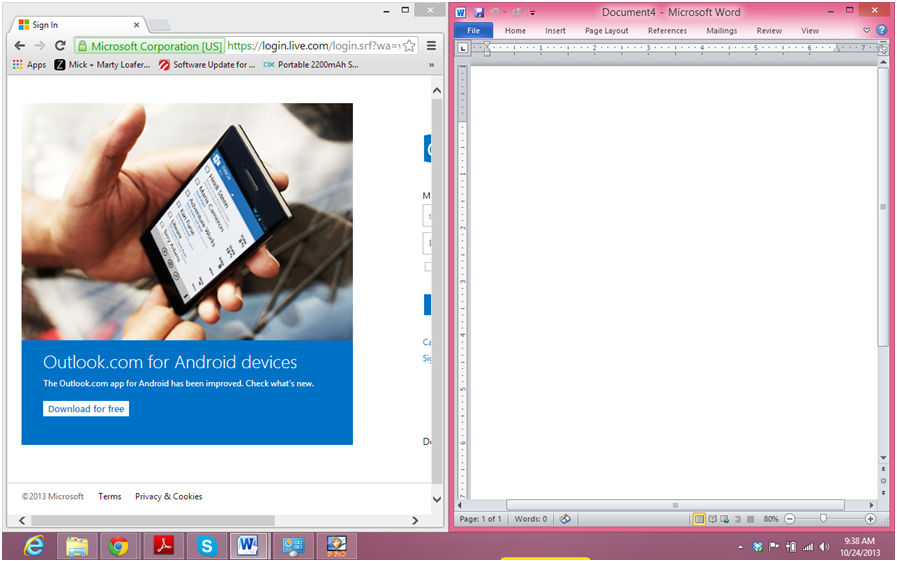This screenshot has height=561, width=897.
Task: Click the volume speaker icon in the system tray
Action: (824, 547)
